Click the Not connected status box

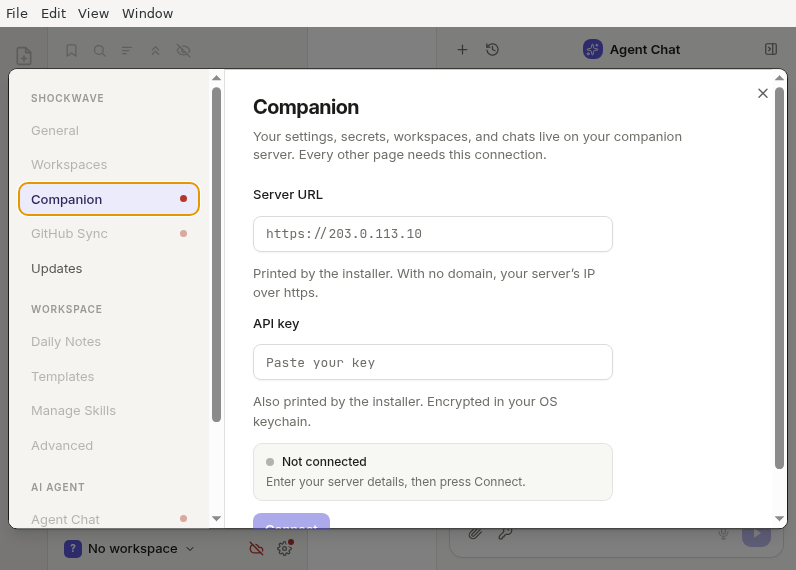click(433, 472)
